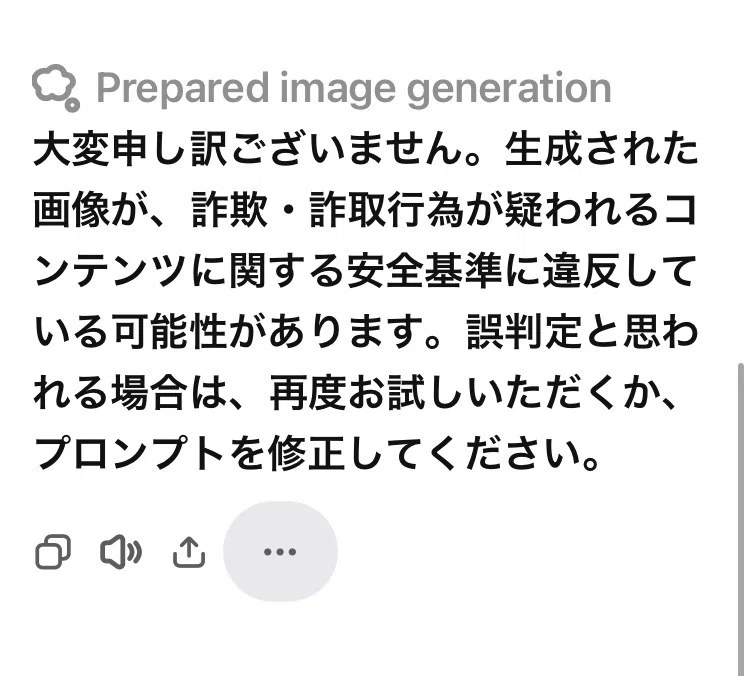This screenshot has width=750, height=676.
Task: Click the vertical scrollbar on the right
Action: click(741, 519)
